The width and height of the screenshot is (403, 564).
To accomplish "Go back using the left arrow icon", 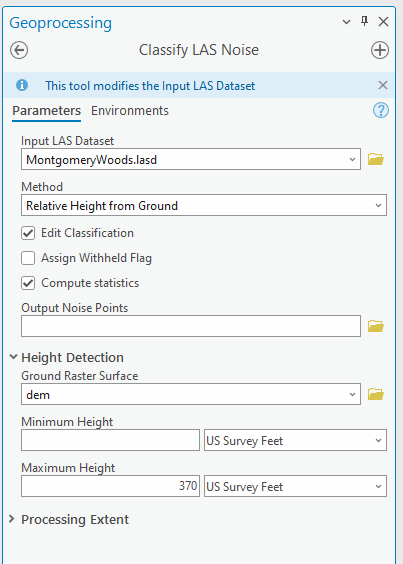I will 19,50.
